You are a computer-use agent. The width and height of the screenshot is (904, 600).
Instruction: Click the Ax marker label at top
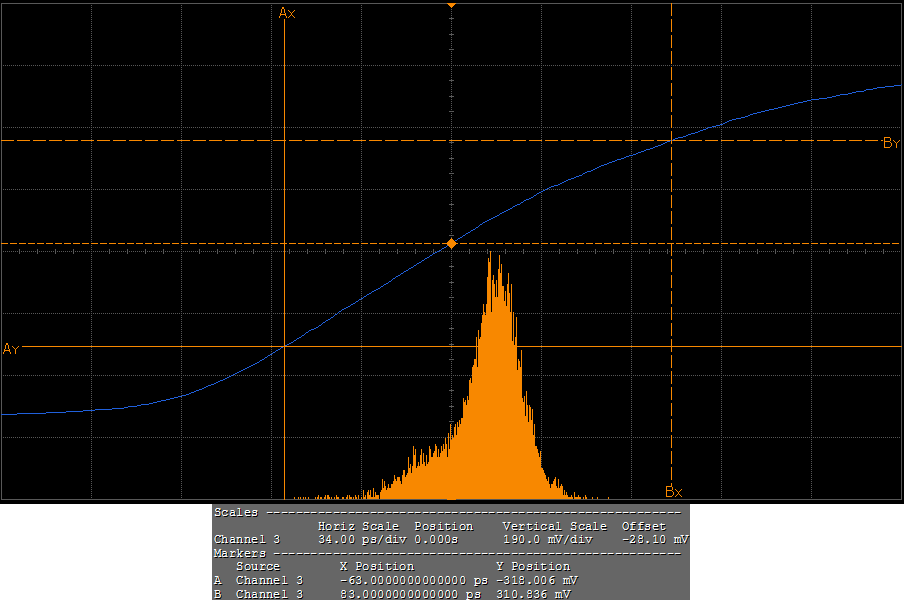click(287, 13)
